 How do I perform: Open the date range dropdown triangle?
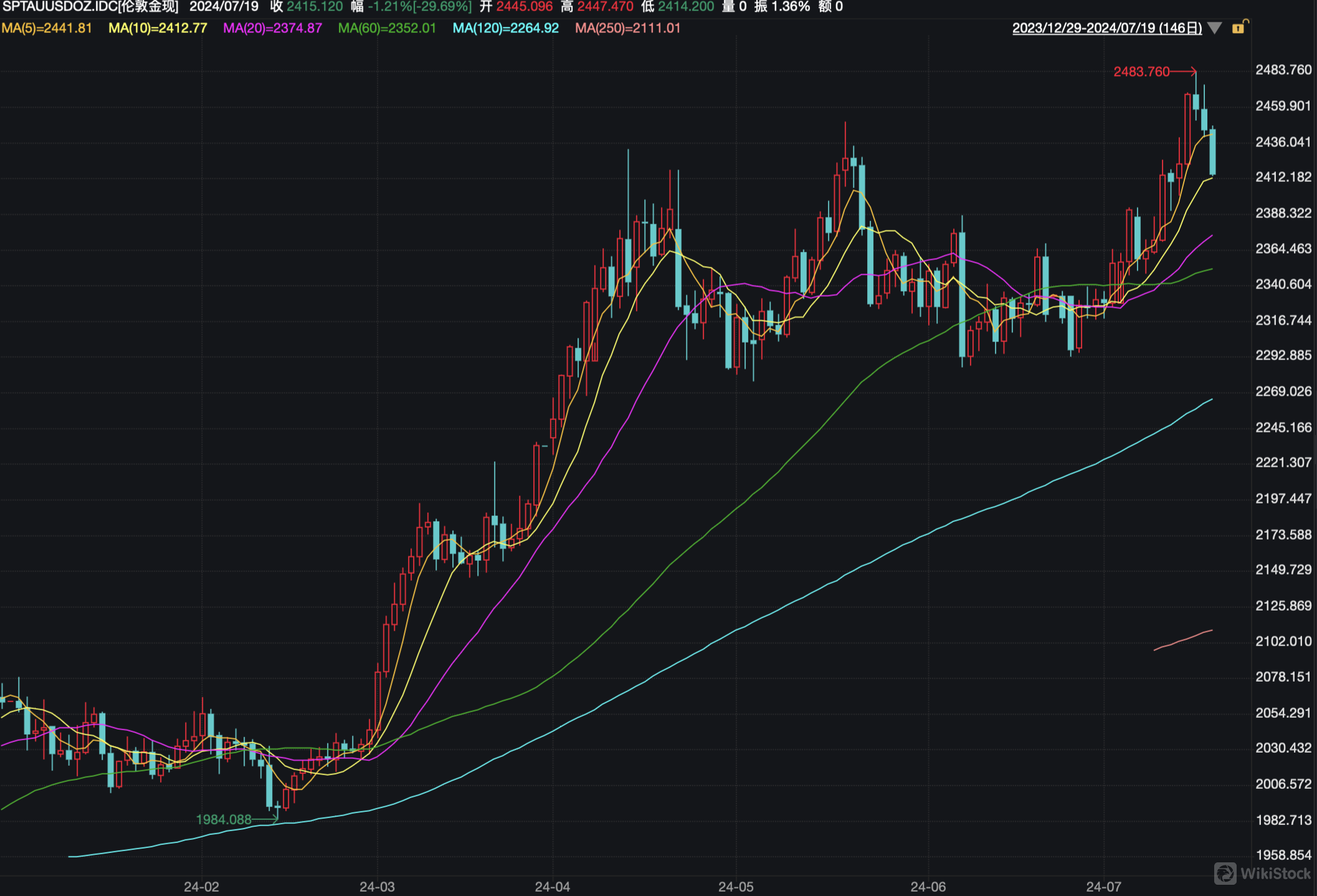[x=1214, y=28]
